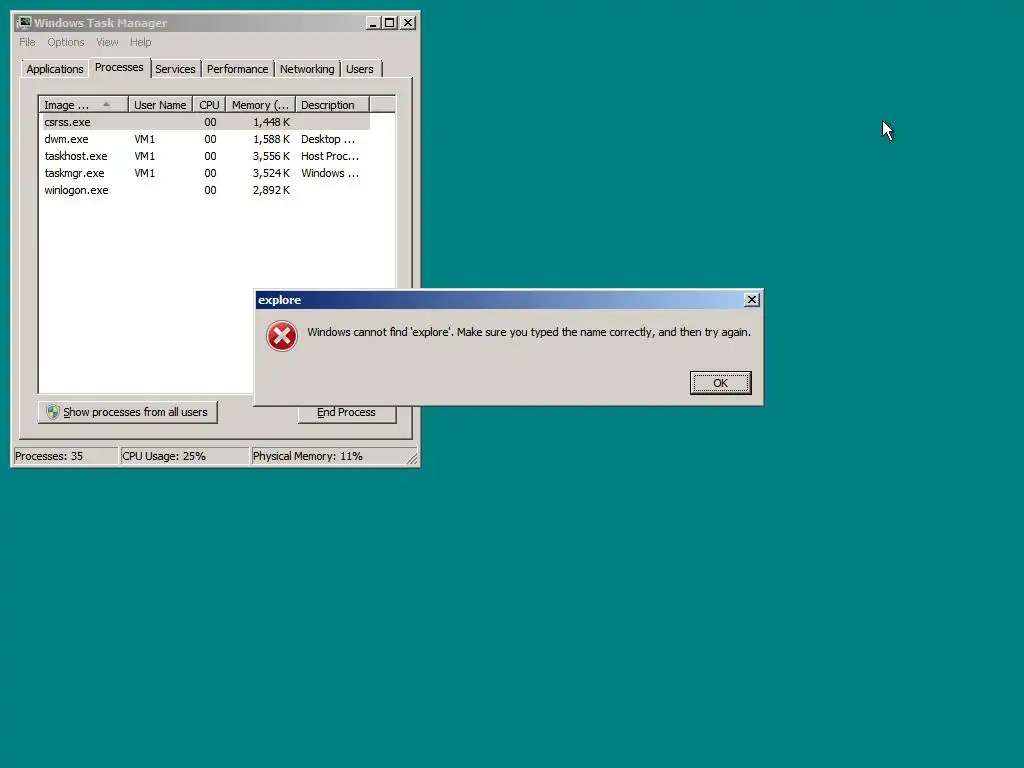Image resolution: width=1024 pixels, height=768 pixels.
Task: Click the 3,556 K memory value
Action: tap(271, 156)
